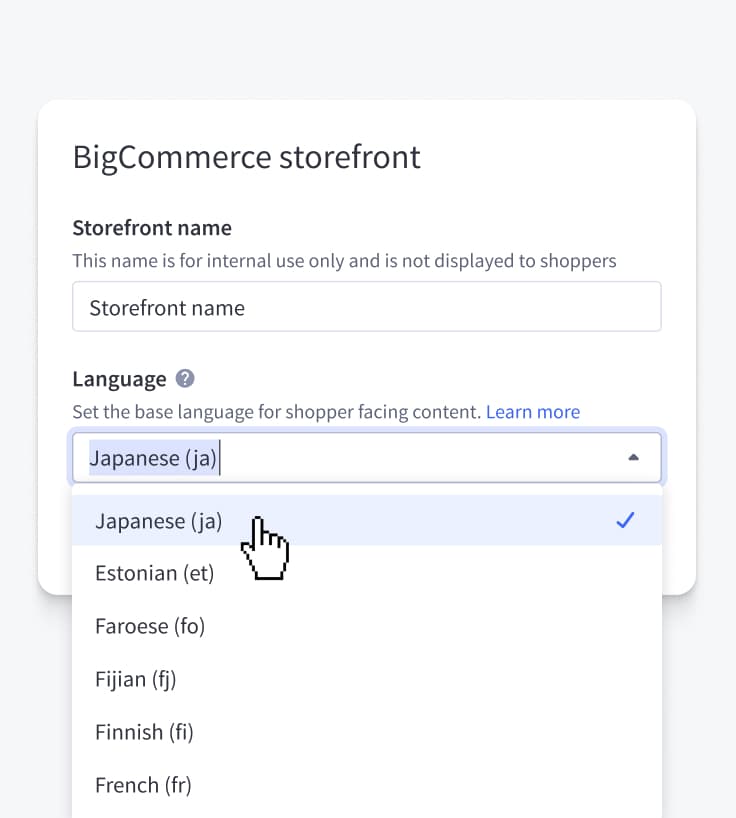Click the blank card area right of the heading
This screenshot has height=818, width=736.
pos(560,157)
